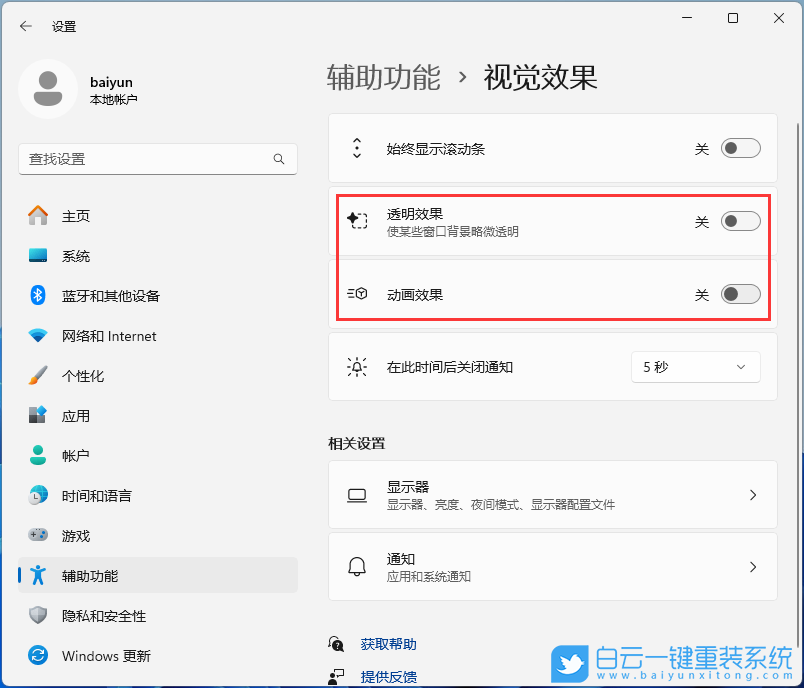Enable the 动画效果 switch

[740, 293]
